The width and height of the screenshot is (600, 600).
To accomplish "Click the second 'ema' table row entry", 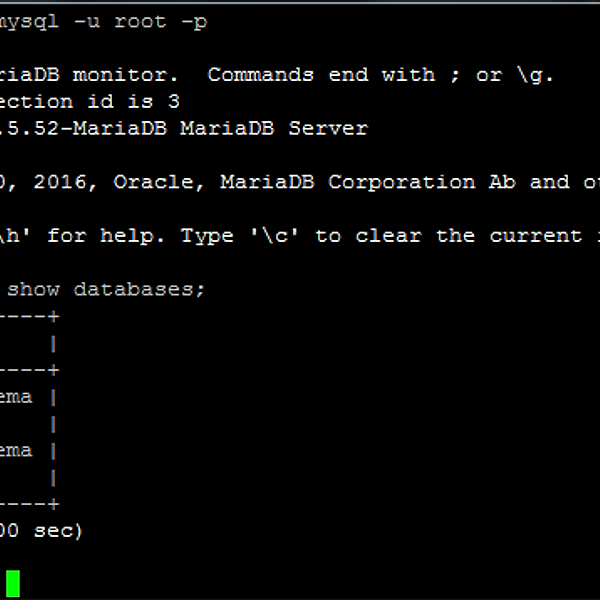I will [16, 451].
